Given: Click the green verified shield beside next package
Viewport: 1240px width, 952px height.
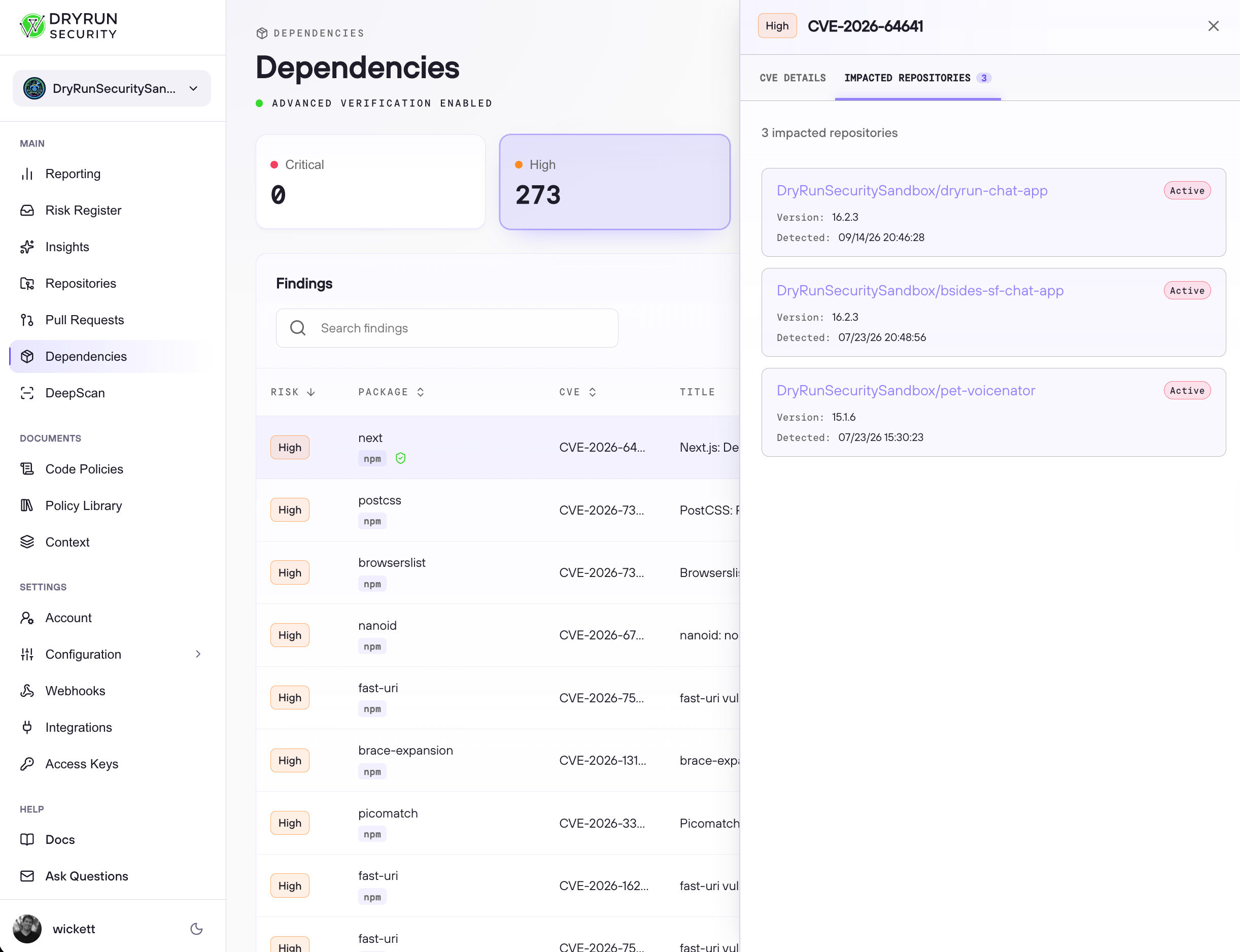Looking at the screenshot, I should click(x=400, y=458).
